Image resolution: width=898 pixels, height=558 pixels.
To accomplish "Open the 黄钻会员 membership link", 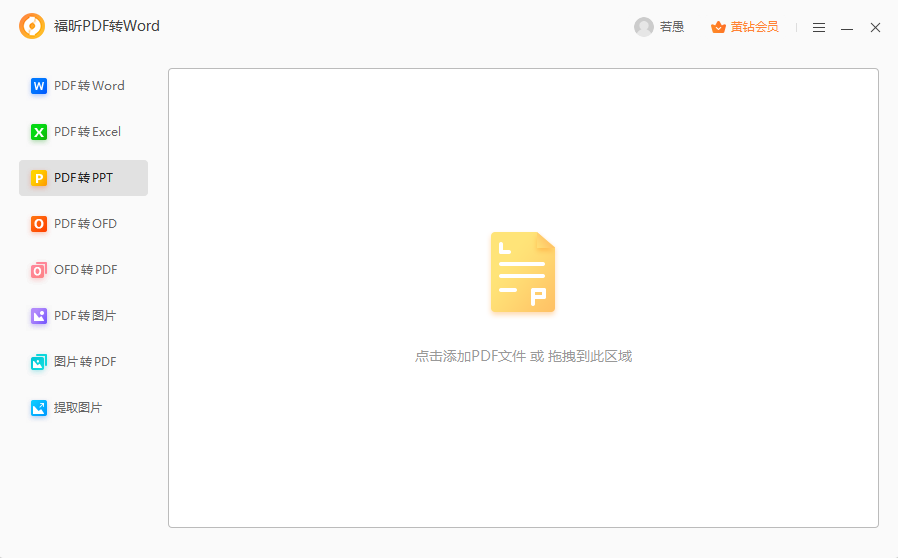I will pos(754,27).
